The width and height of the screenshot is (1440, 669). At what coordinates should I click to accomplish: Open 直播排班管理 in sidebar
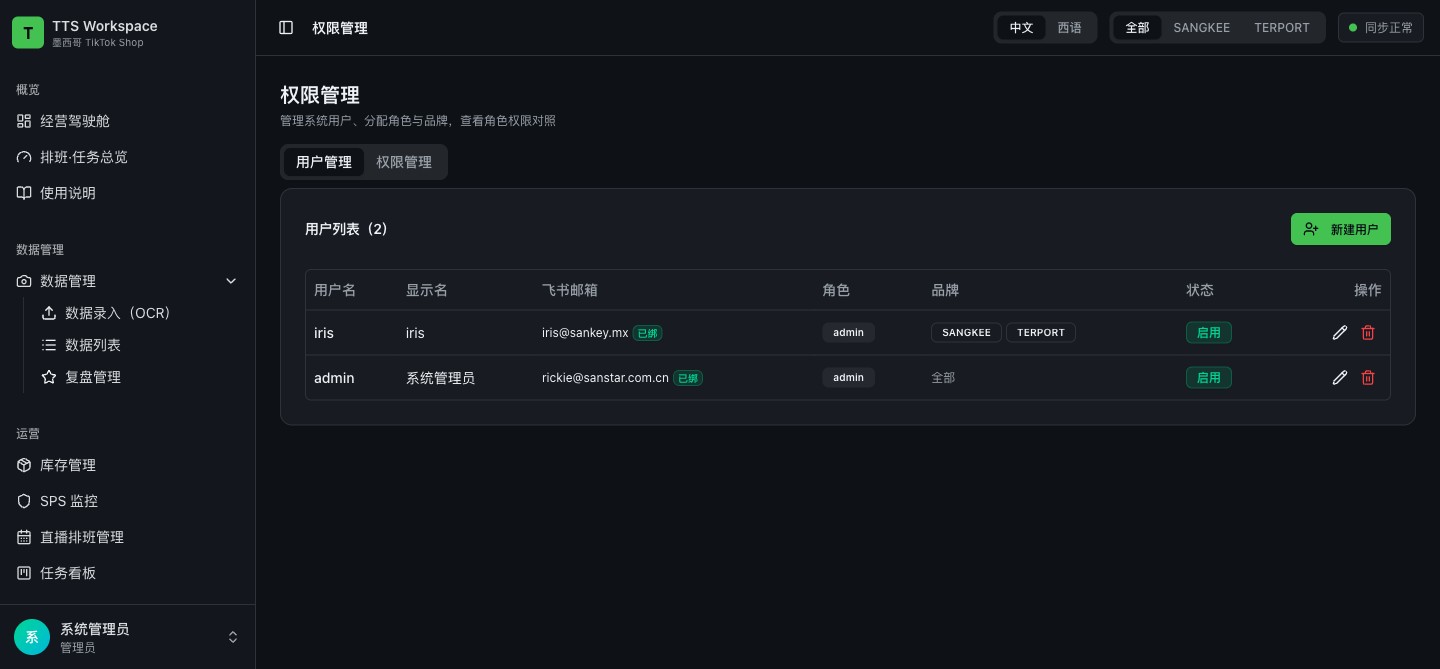[x=128, y=537]
